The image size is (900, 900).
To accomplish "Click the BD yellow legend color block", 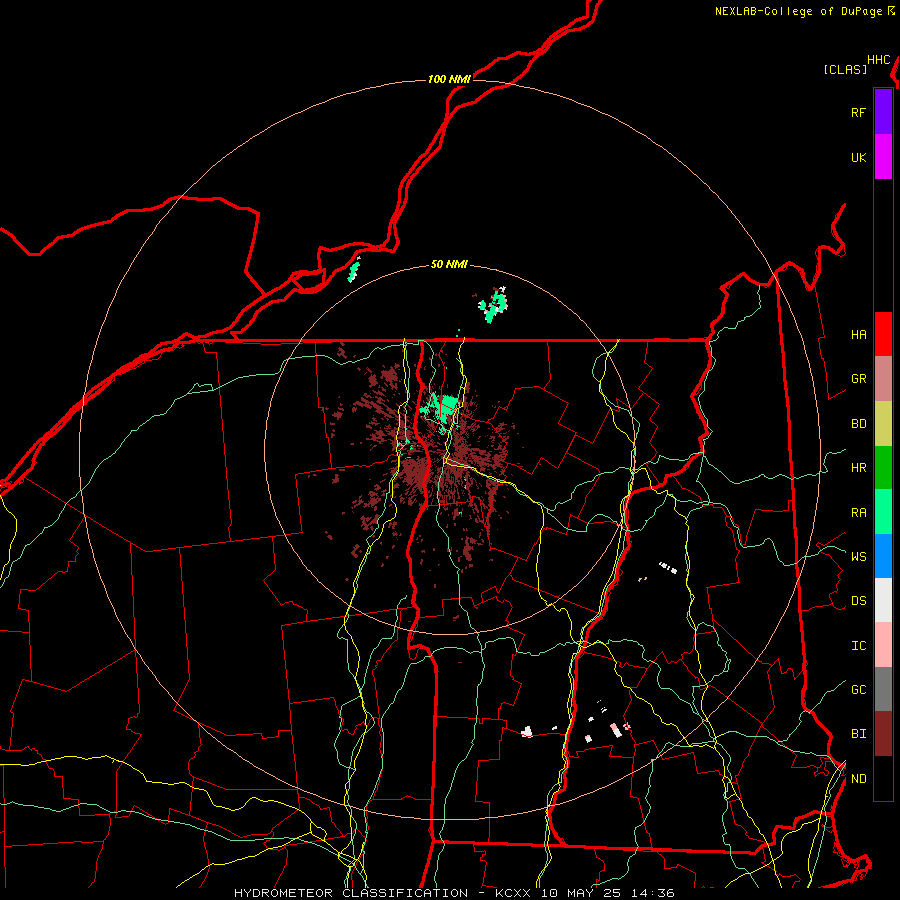I will (883, 424).
